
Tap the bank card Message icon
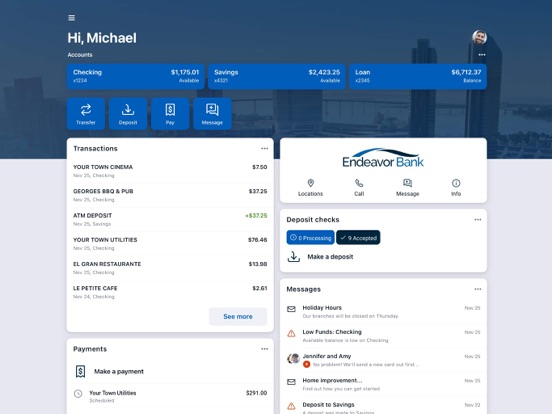coord(407,183)
